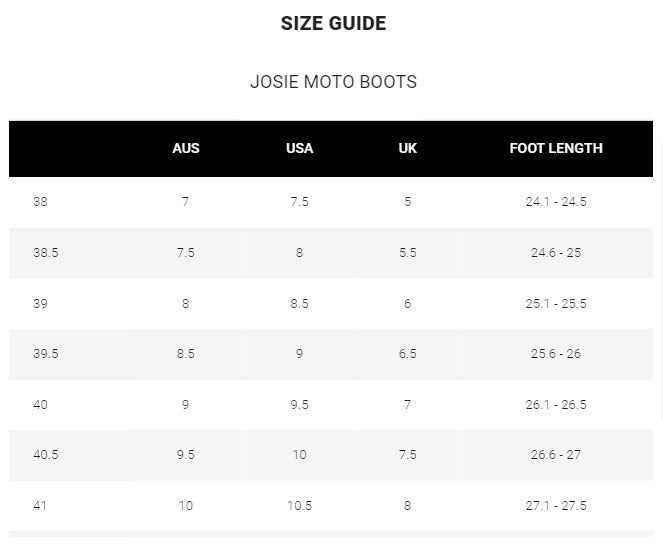
Task: Select the size 40 row label
Action: [40, 405]
